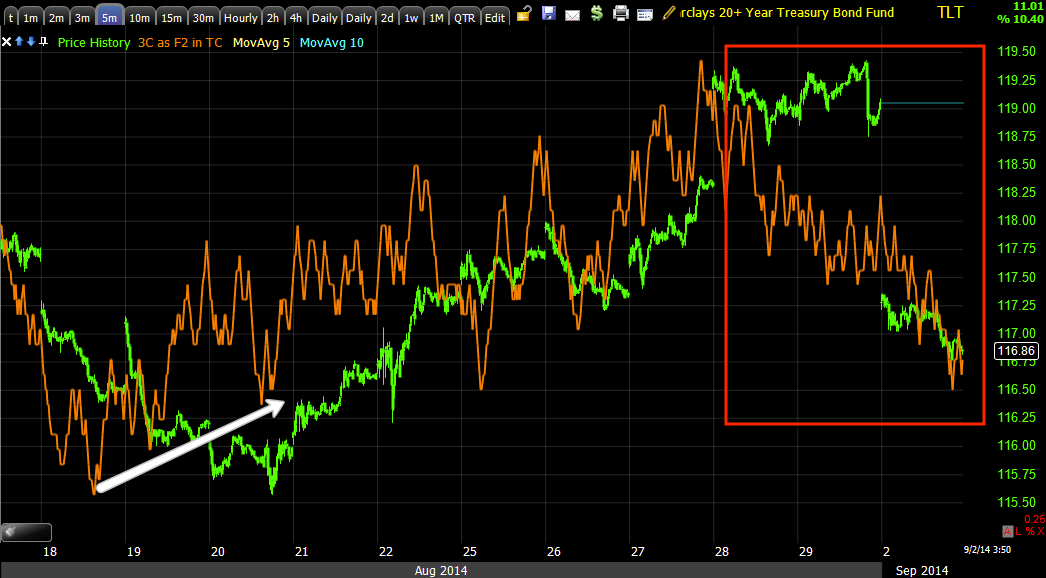This screenshot has width=1046, height=578.
Task: Switch to the tick 't' timeframe tab
Action: (11, 17)
